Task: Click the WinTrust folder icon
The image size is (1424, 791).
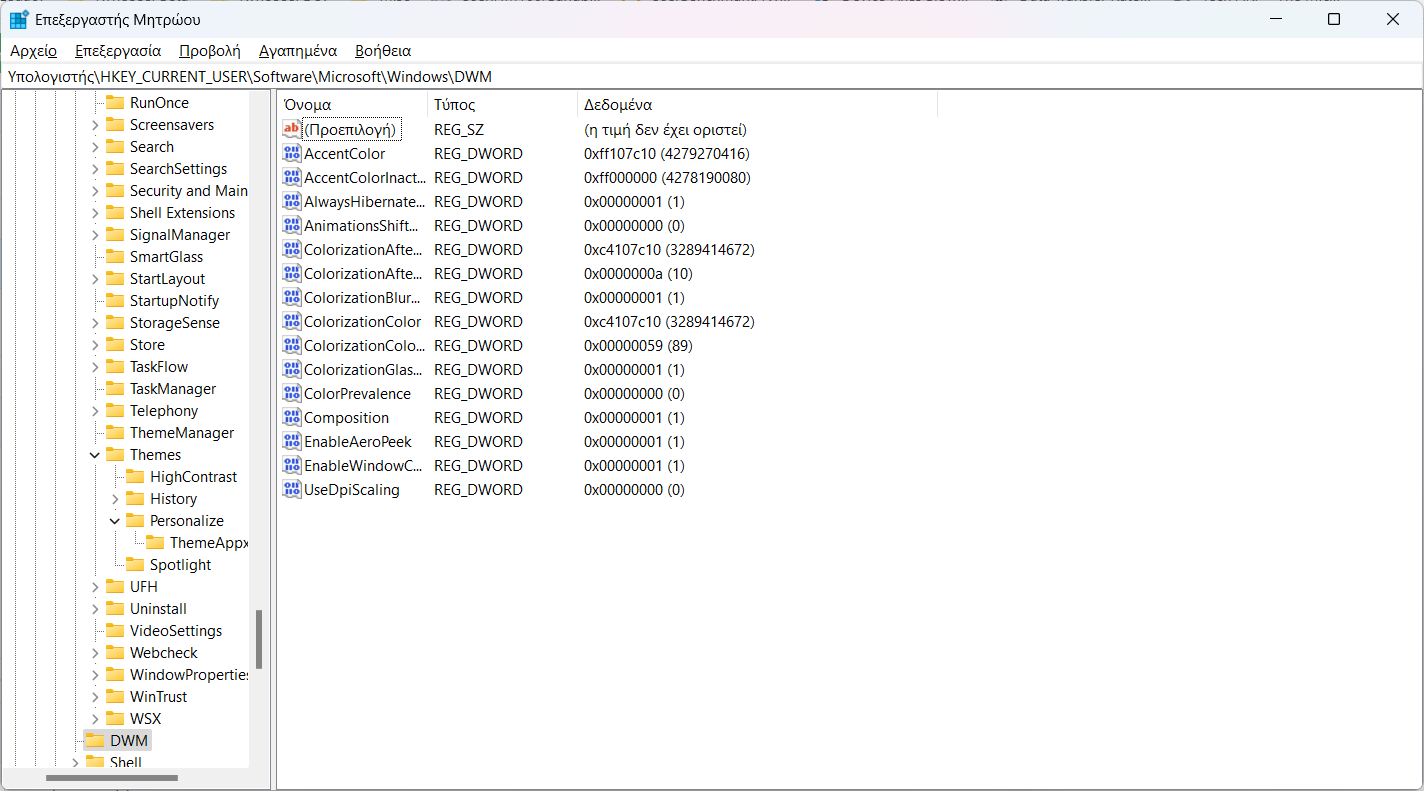Action: pyautogui.click(x=114, y=697)
